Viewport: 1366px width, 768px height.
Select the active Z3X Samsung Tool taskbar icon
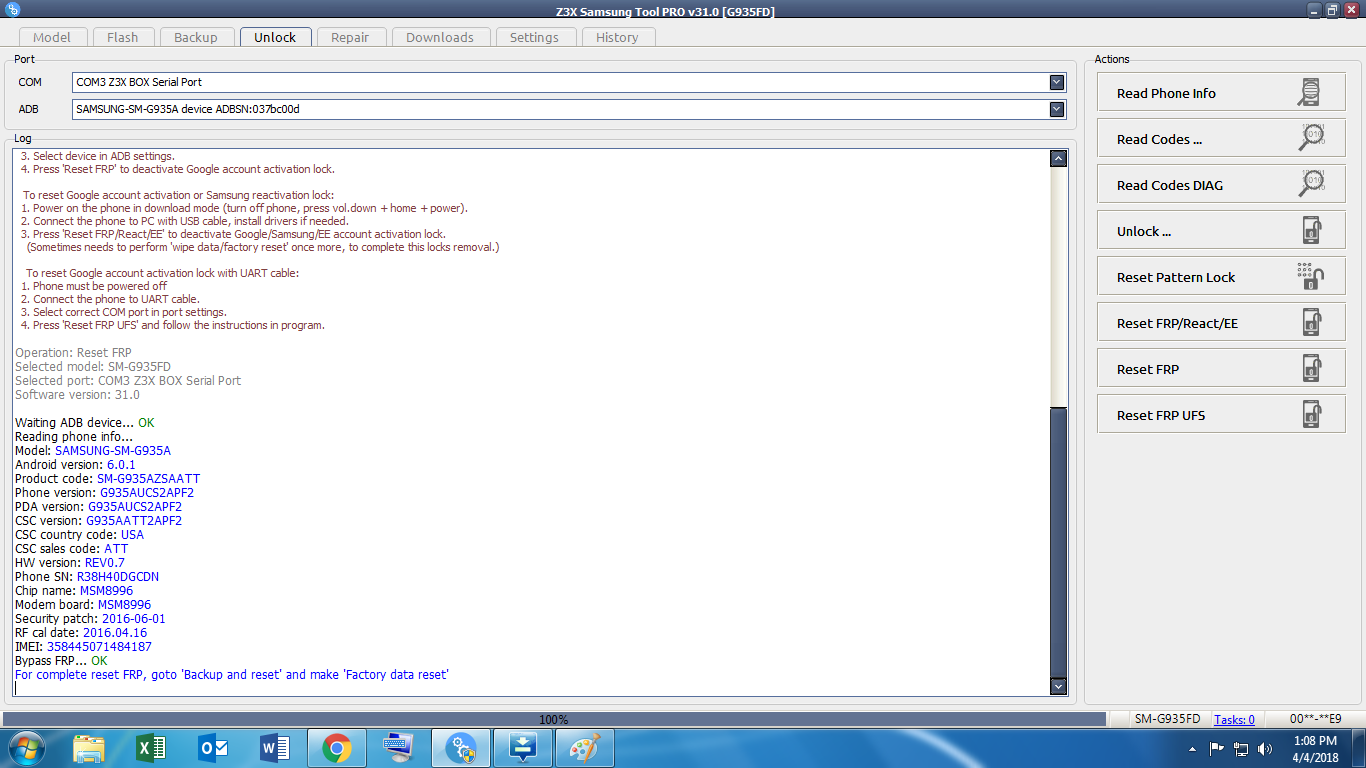tap(461, 748)
